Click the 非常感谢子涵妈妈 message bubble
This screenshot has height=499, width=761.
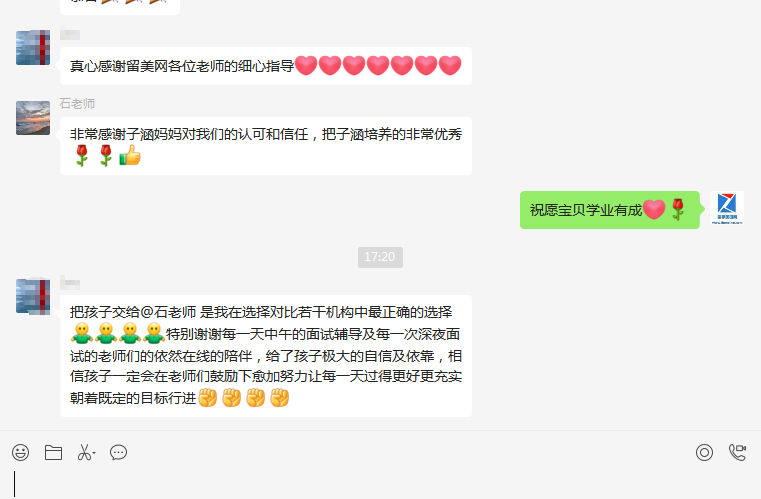tap(266, 146)
